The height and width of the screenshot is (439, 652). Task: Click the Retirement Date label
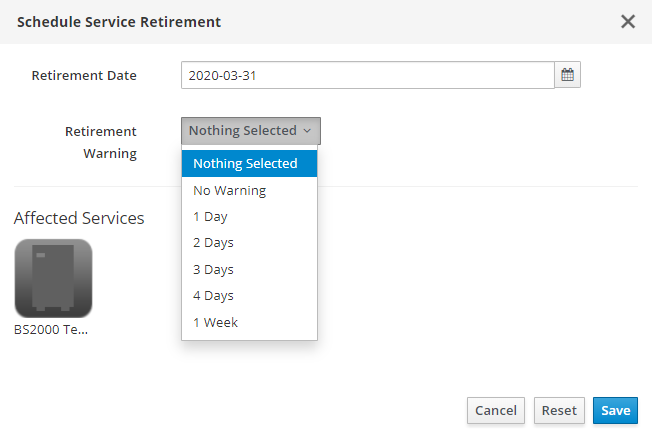tap(84, 75)
